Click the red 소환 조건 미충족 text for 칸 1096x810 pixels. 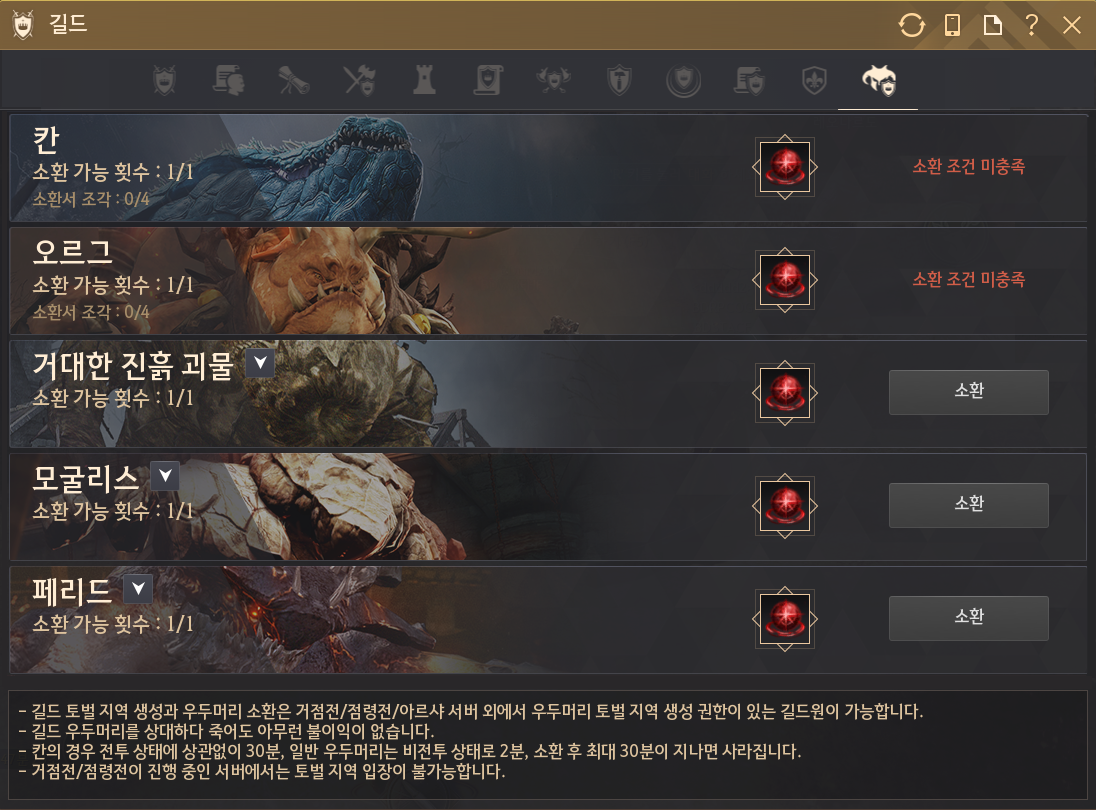(x=969, y=166)
